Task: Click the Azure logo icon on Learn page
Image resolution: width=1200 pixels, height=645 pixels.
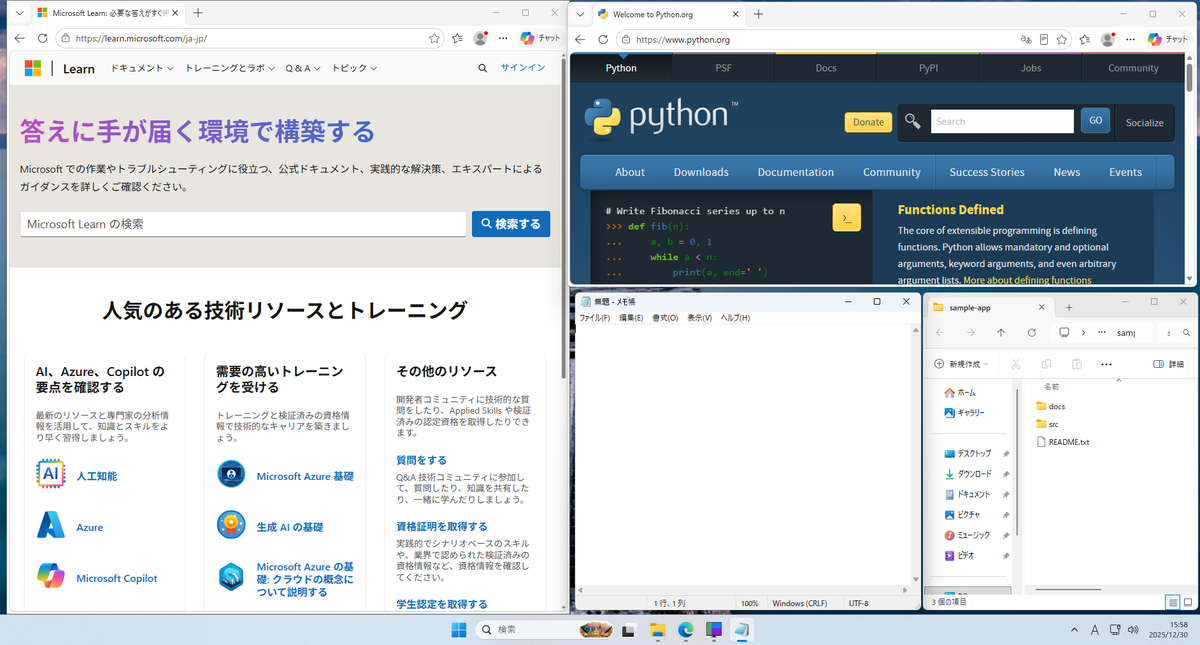Action: [51, 526]
